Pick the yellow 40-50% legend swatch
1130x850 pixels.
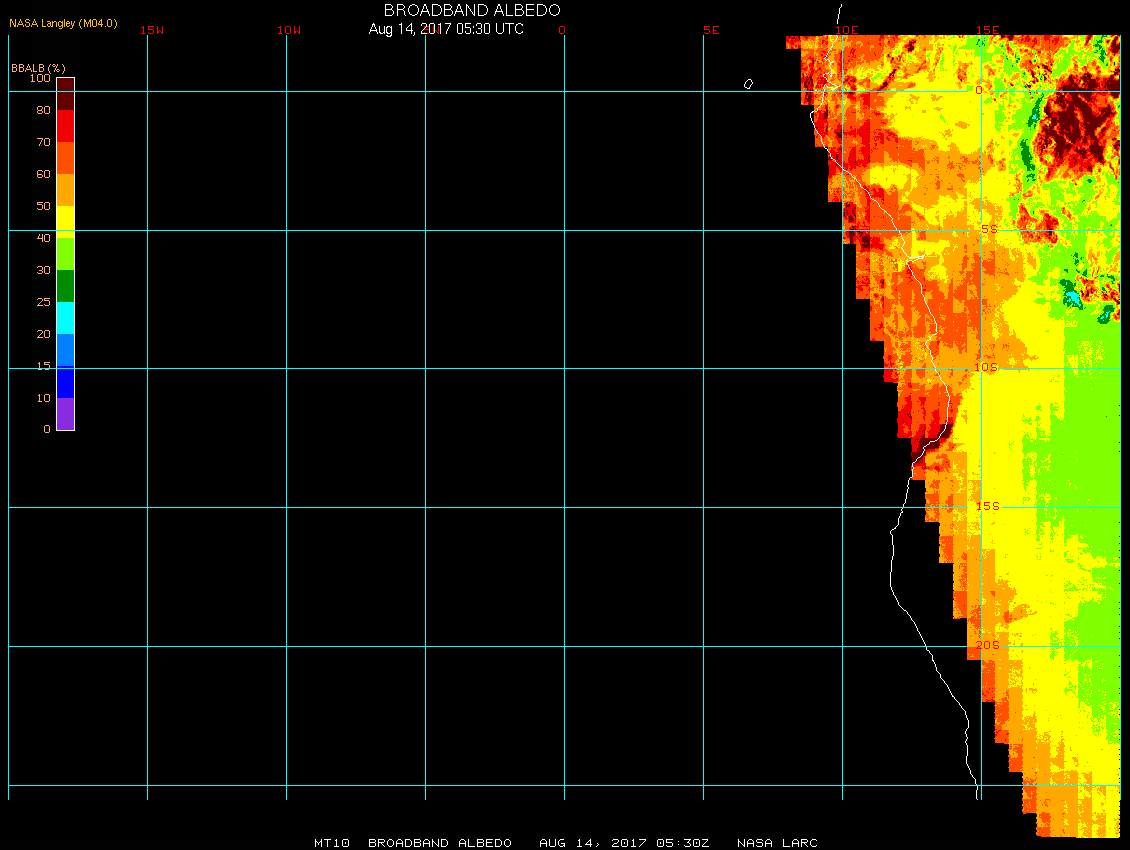click(65, 221)
